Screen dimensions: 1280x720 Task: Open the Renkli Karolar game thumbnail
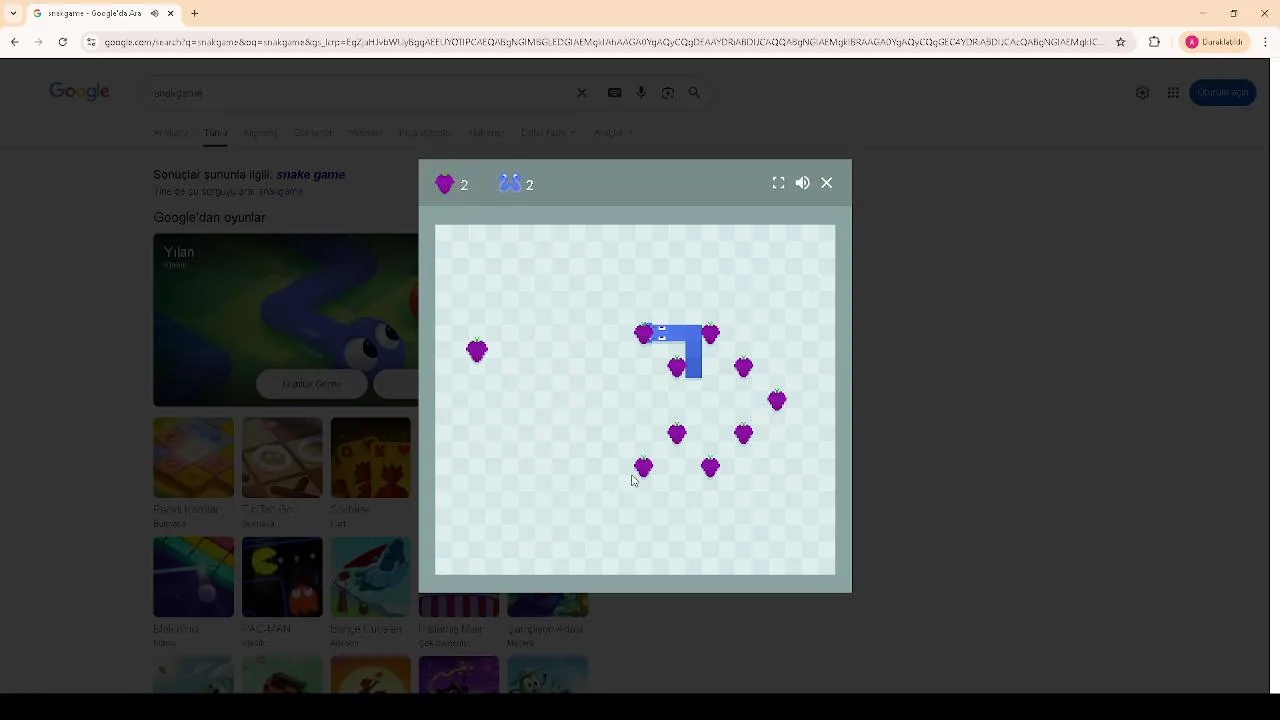pos(193,457)
